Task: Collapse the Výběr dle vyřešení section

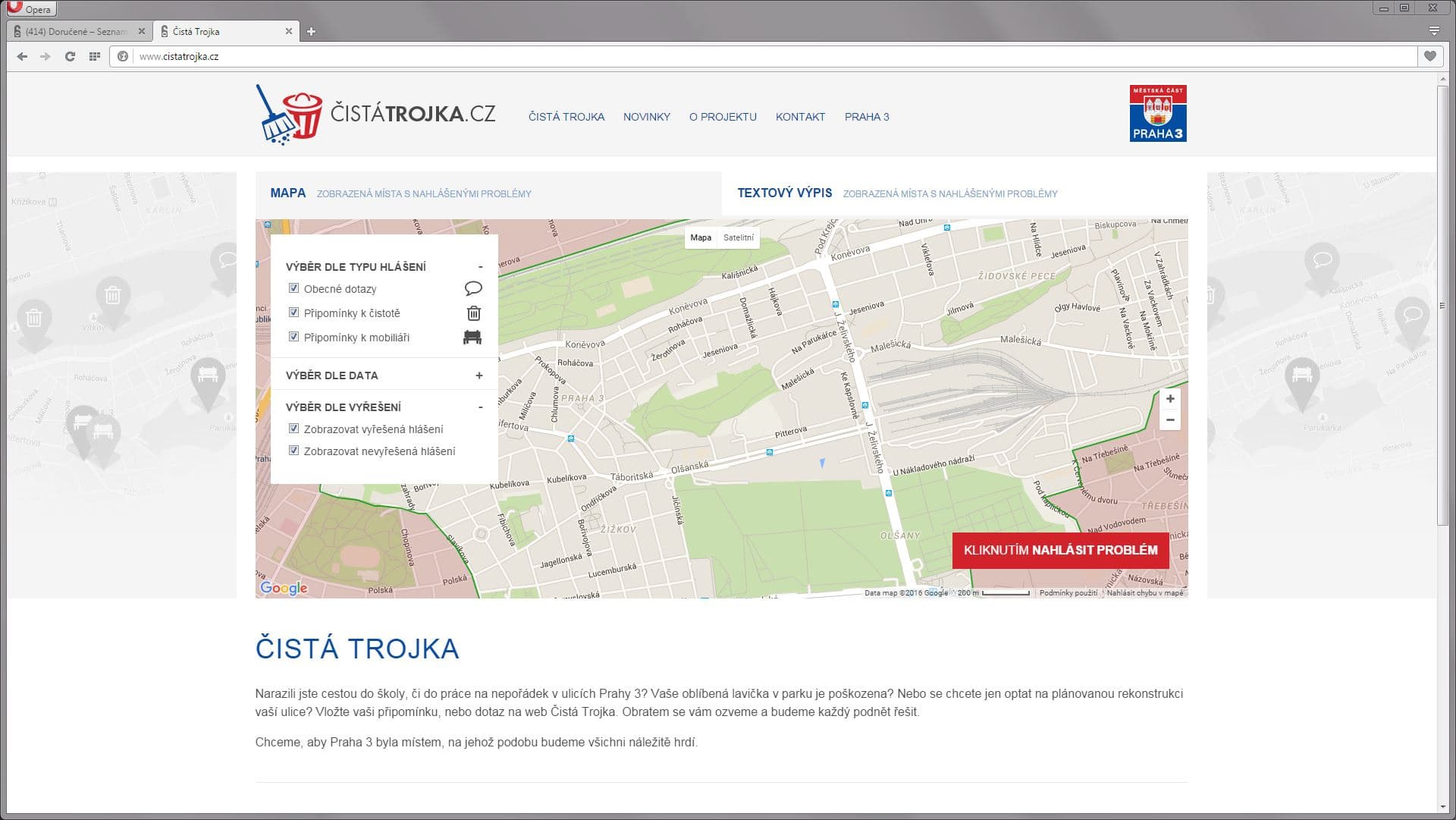Action: pos(480,407)
